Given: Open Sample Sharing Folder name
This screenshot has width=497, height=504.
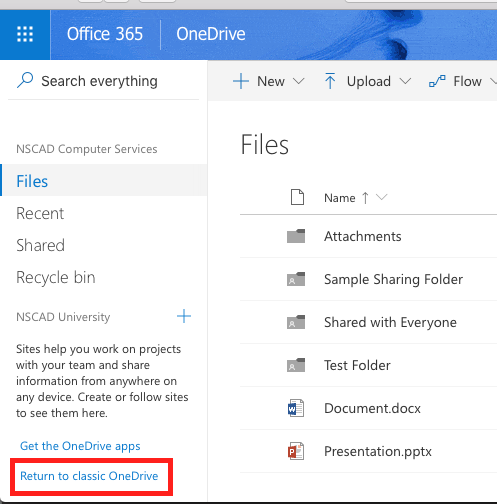Looking at the screenshot, I should 393,279.
